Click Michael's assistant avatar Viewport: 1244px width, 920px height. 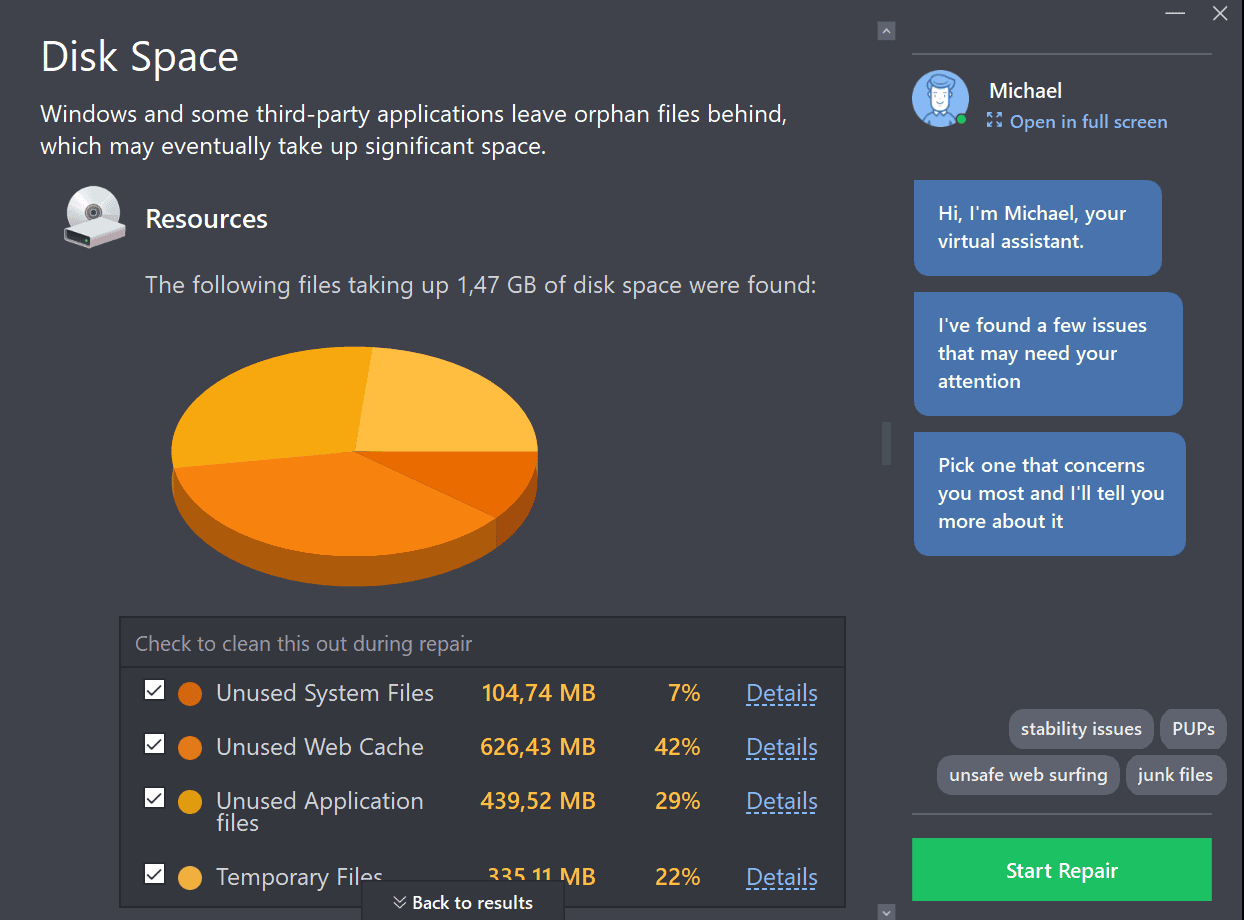[x=940, y=98]
